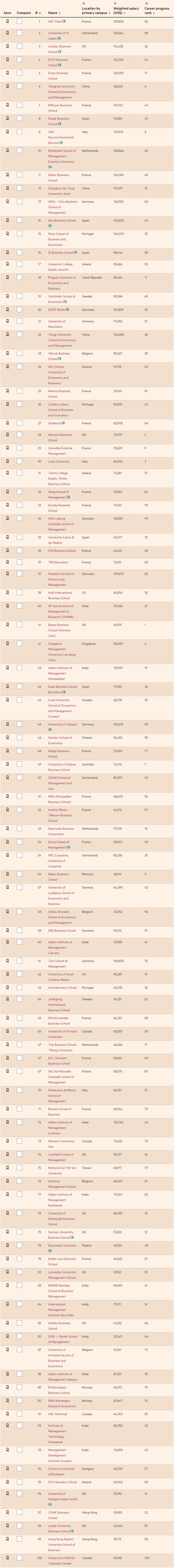Save London Business School with bookmark icon
This screenshot has width=174, height=1568.
click(x=7, y=46)
